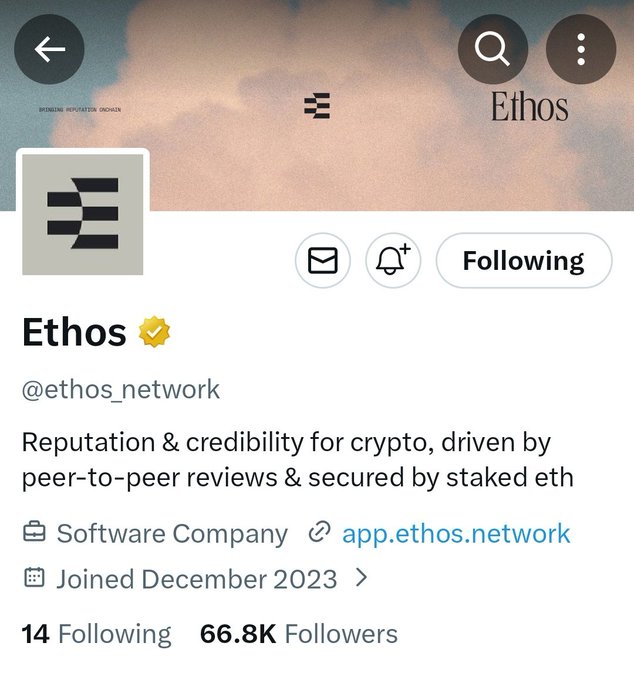The height and width of the screenshot is (680, 634).
Task: Click the gold verified badge
Action: pyautogui.click(x=154, y=332)
